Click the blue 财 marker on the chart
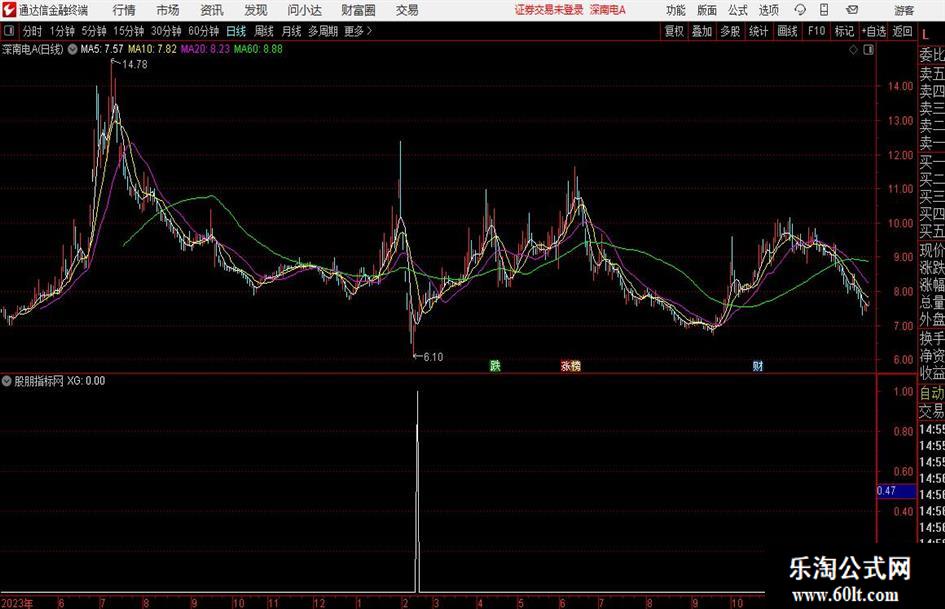 (x=758, y=366)
